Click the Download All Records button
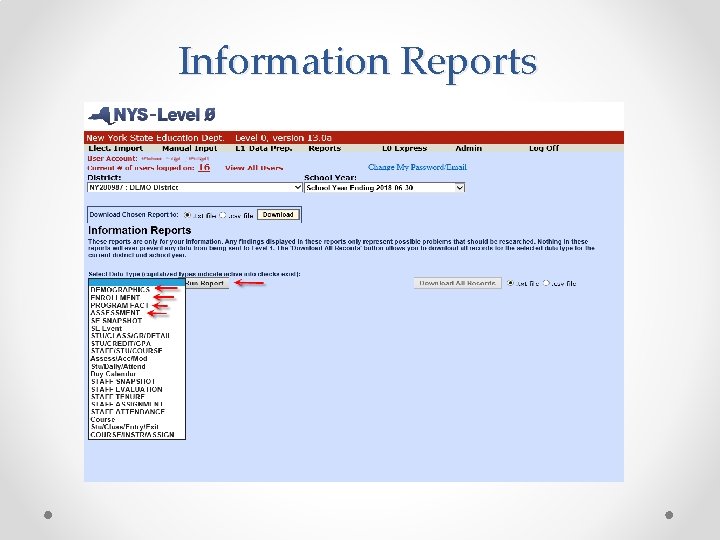Screen dimensions: 720x540 pyautogui.click(x=457, y=283)
